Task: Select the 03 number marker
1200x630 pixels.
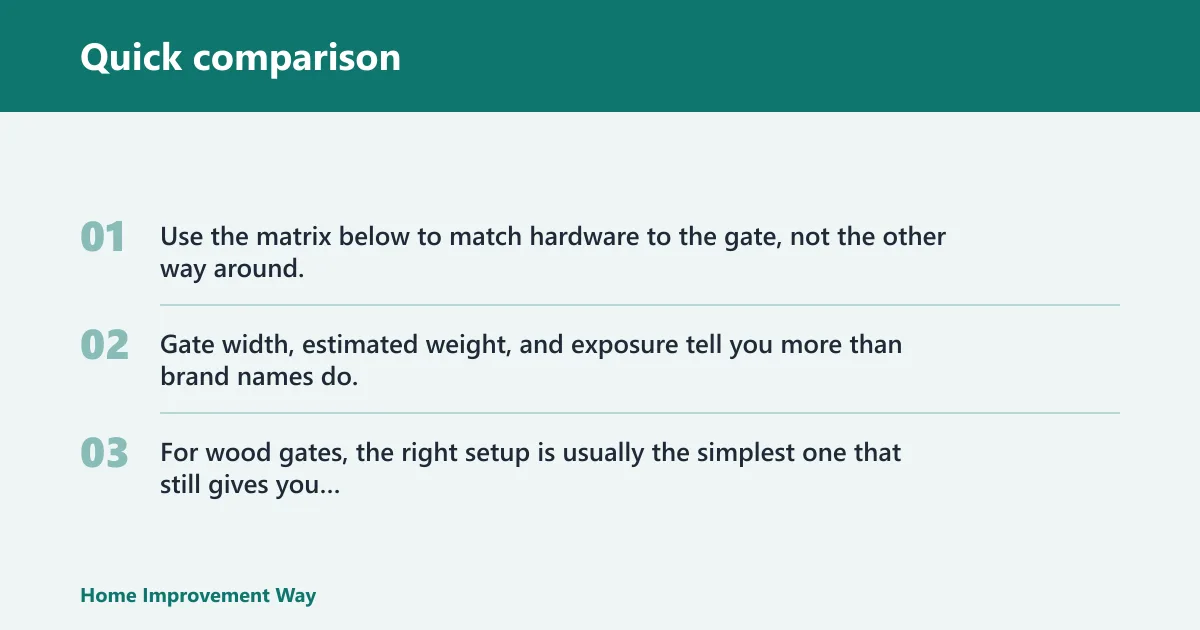Action: (104, 453)
